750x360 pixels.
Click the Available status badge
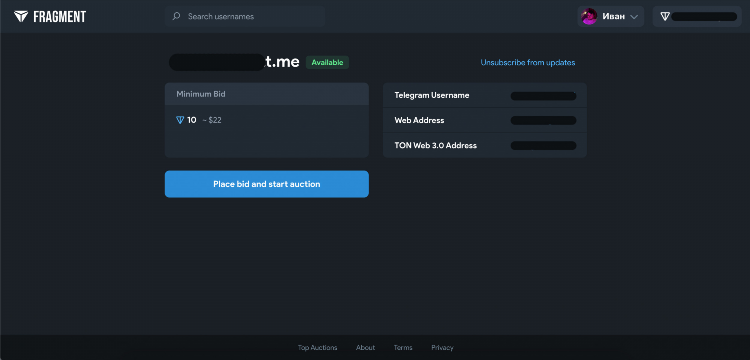327,63
